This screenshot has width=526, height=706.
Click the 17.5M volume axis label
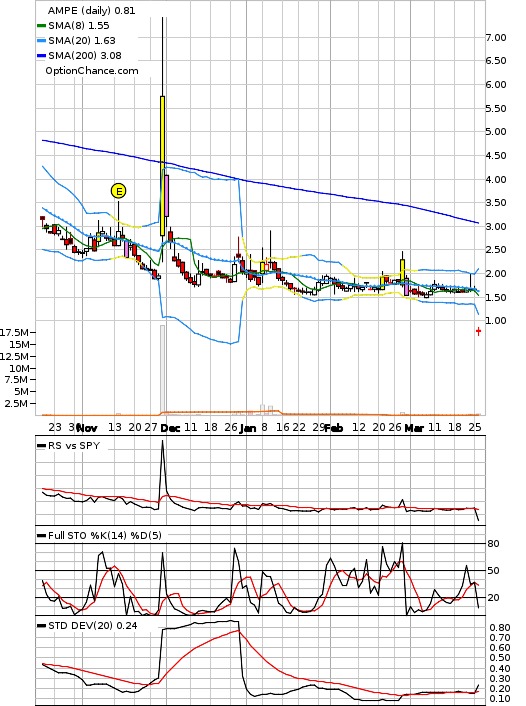click(14, 333)
